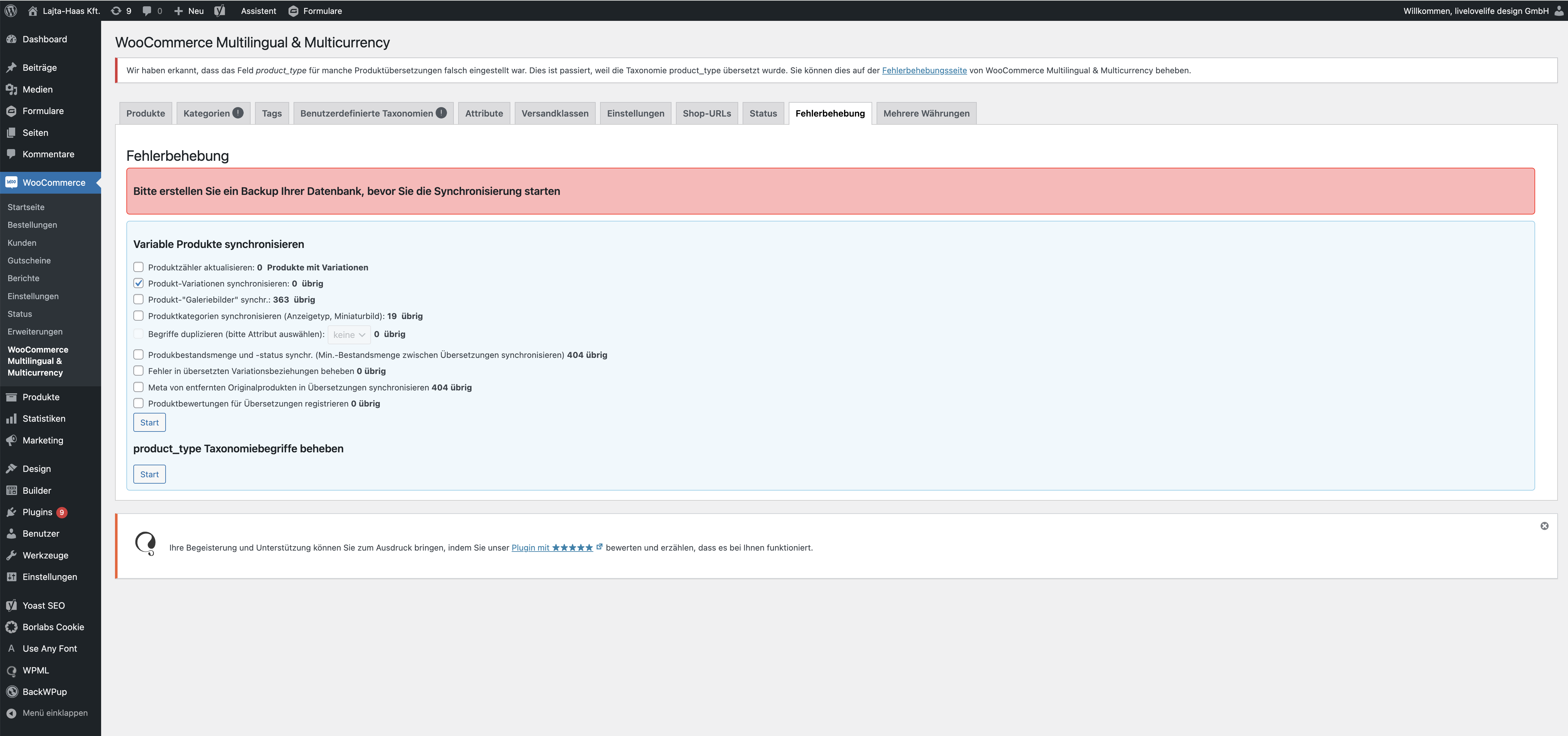Follow the Fehlerbehebungsseite link
This screenshot has width=1568, height=736.
tap(924, 70)
